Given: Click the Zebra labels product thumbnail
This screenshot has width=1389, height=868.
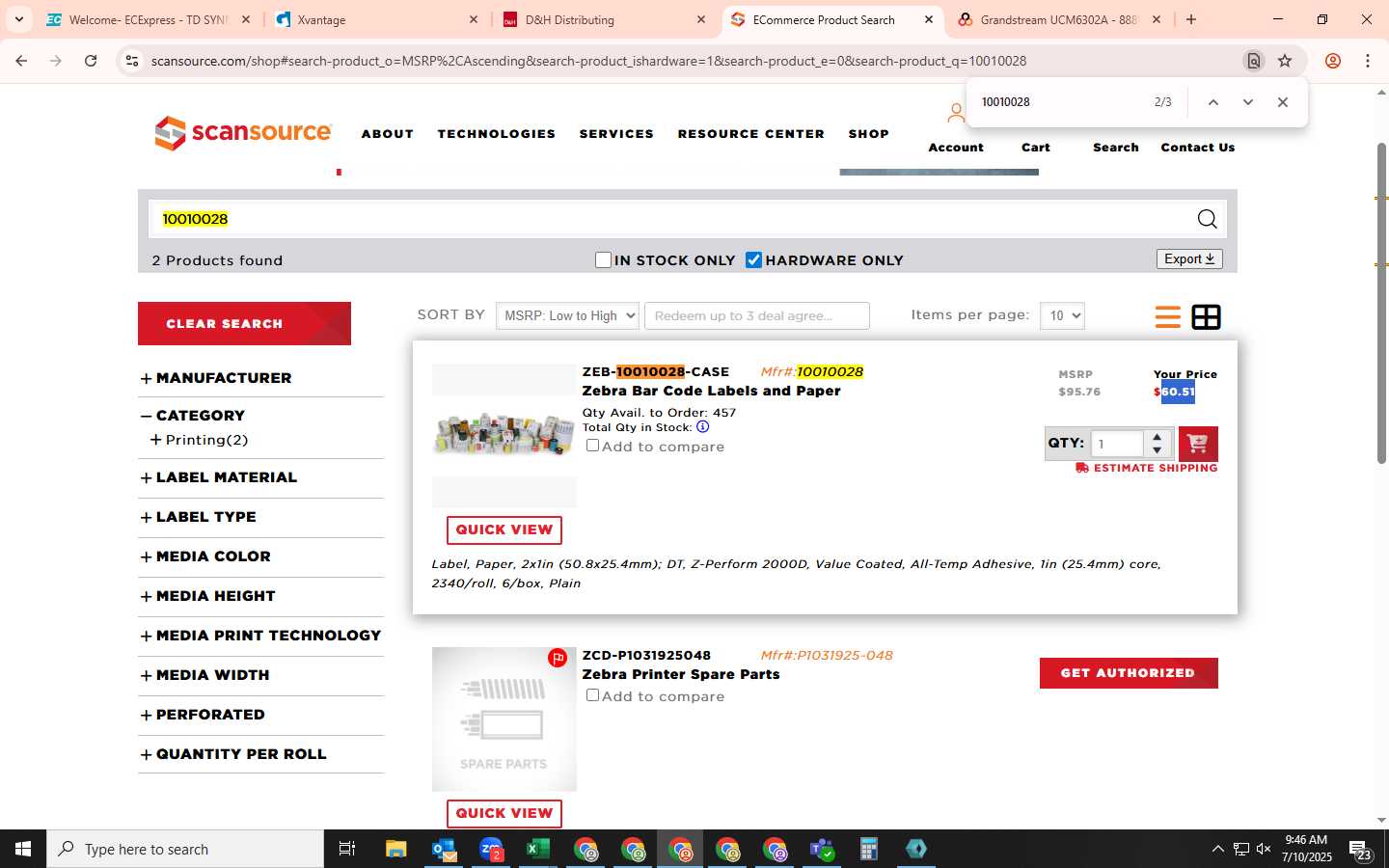Looking at the screenshot, I should pos(504,435).
